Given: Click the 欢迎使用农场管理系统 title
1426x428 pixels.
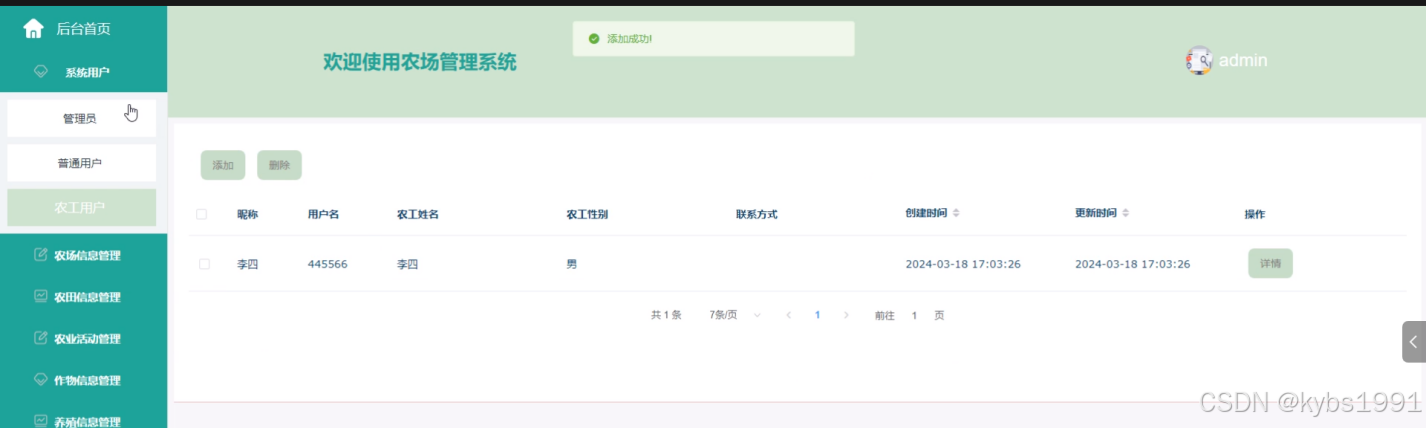Looking at the screenshot, I should (x=420, y=62).
